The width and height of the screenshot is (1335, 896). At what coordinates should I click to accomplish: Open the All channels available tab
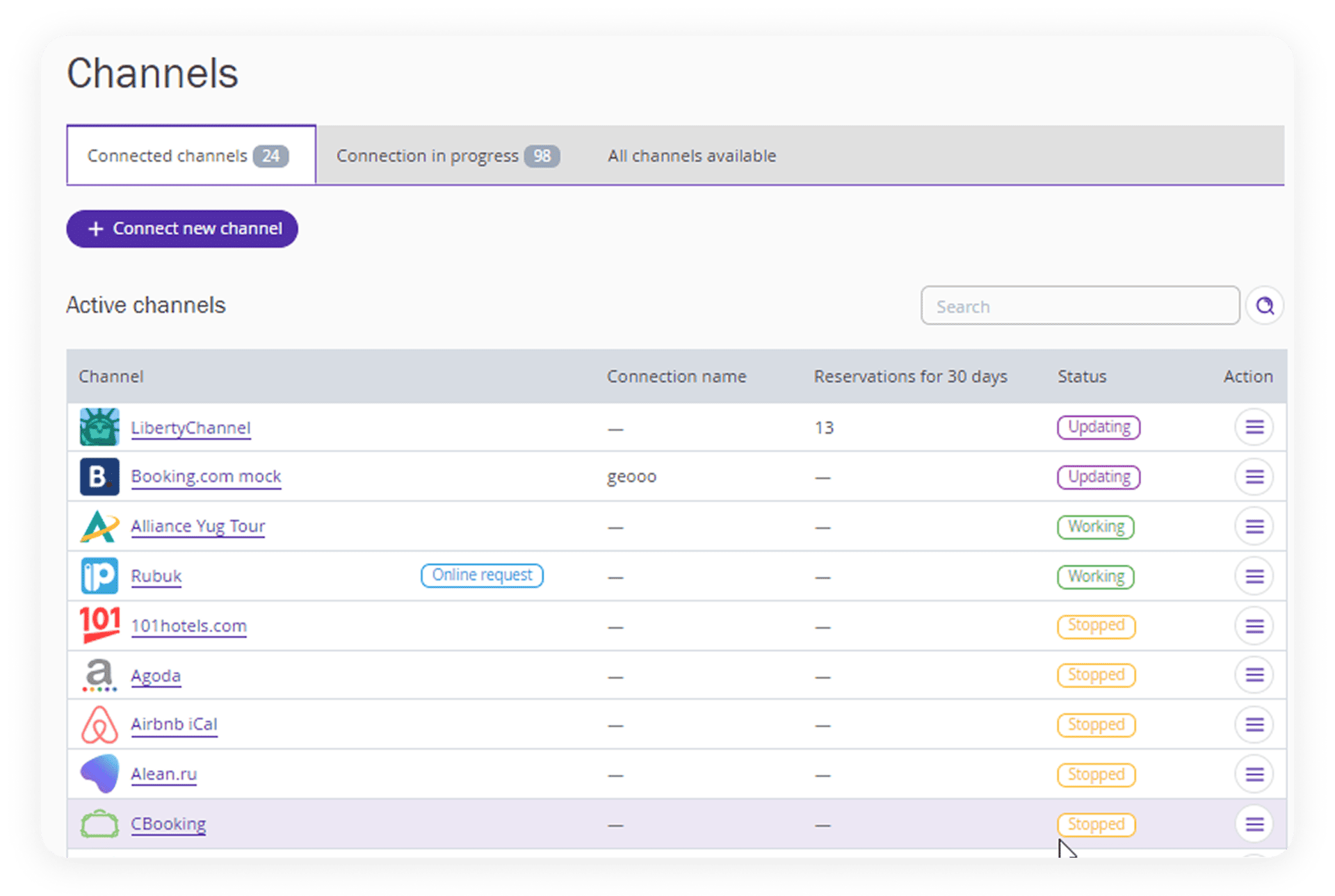pos(692,156)
